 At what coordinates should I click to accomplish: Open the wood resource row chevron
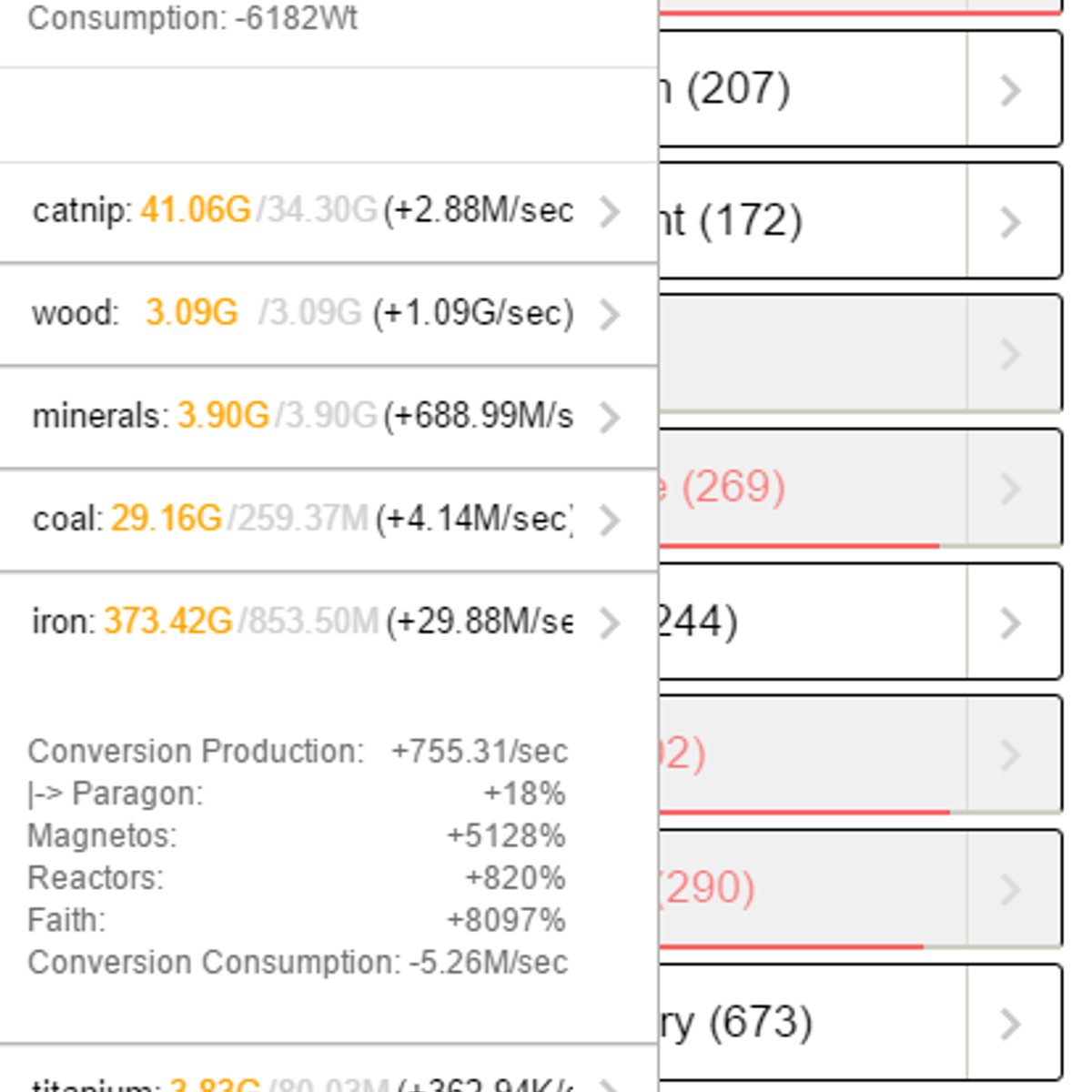click(610, 315)
